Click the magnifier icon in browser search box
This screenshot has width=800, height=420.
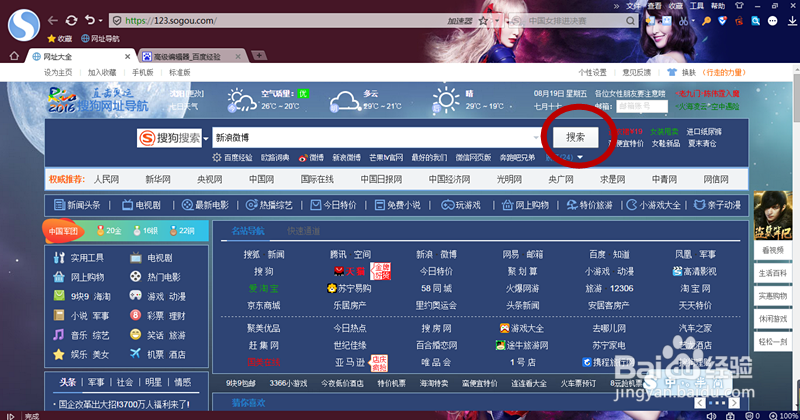[631, 21]
